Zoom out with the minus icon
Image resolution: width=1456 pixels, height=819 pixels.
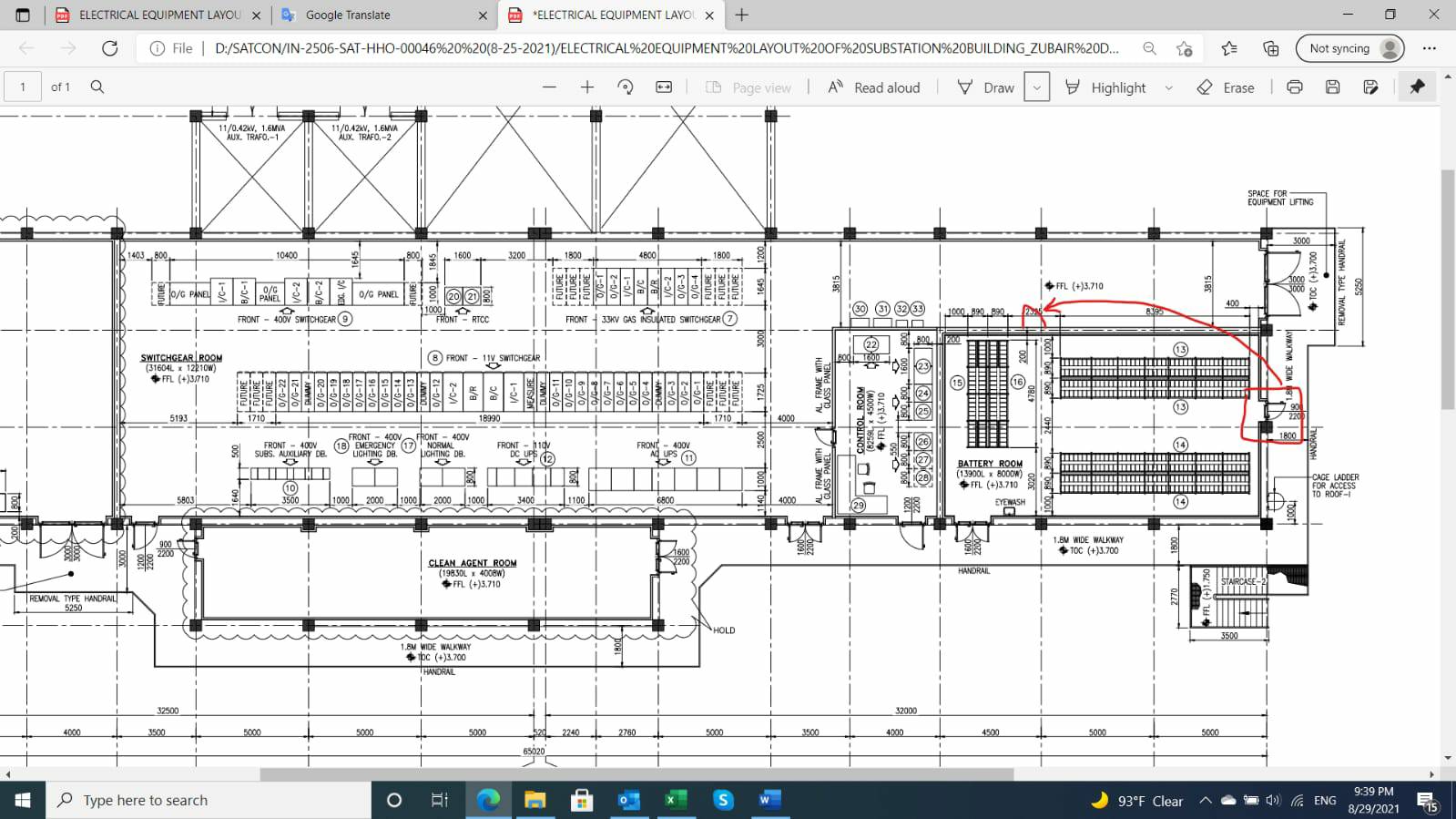[x=549, y=87]
